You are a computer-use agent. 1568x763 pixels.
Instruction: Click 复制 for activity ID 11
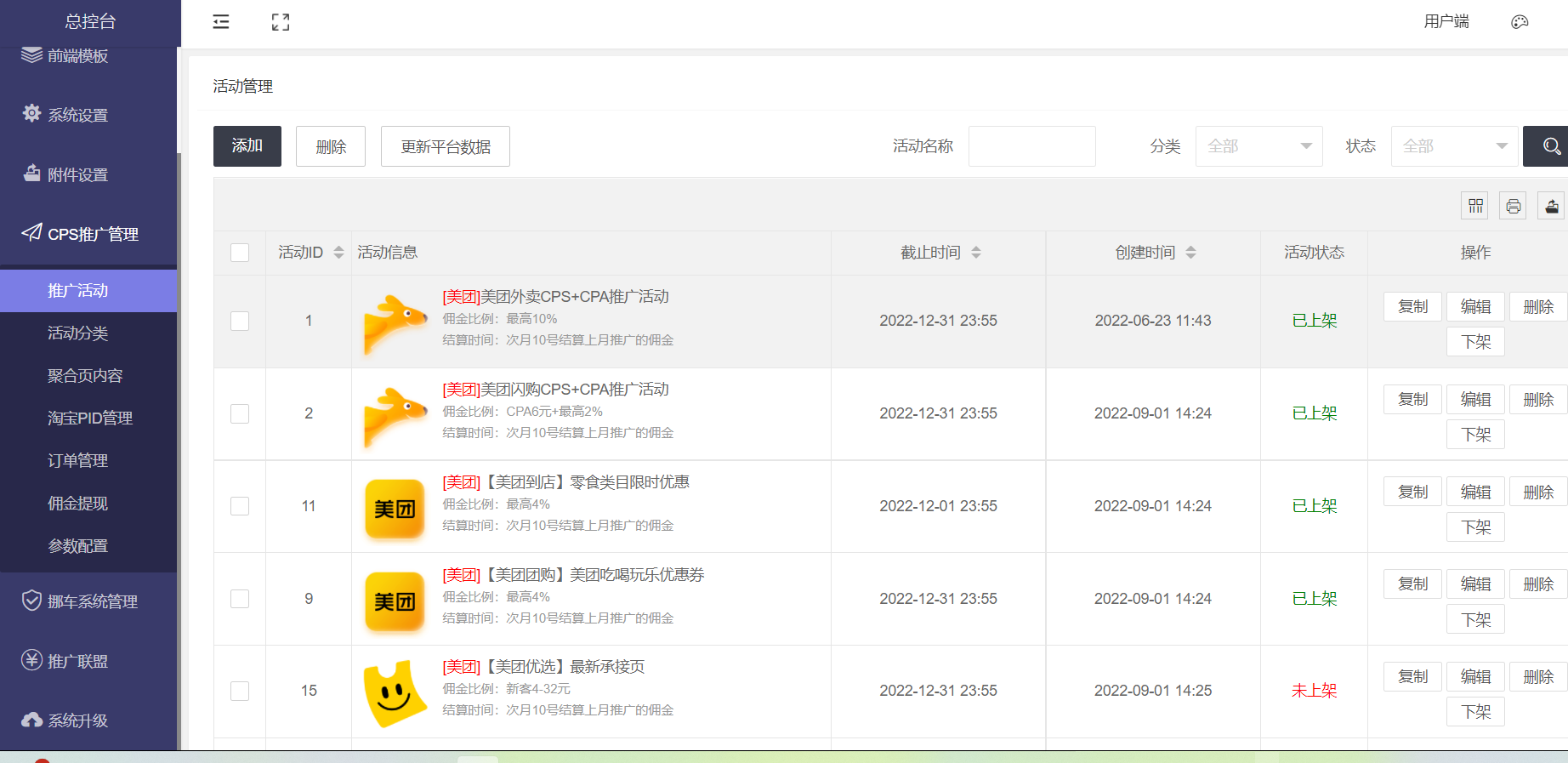pos(1412,492)
